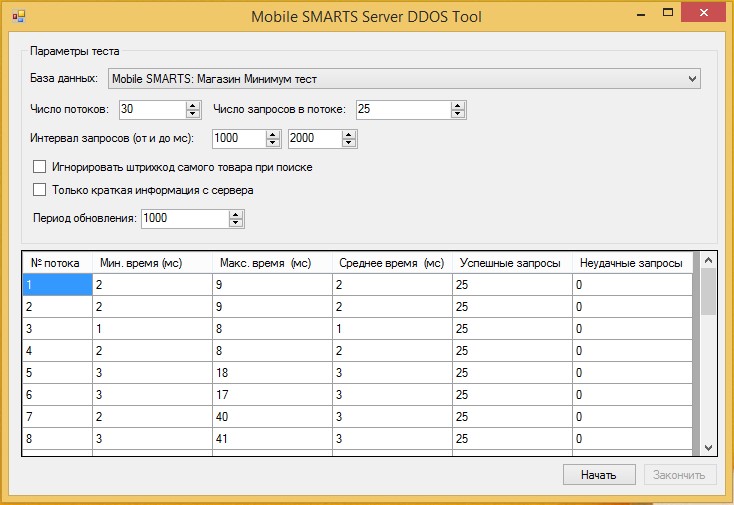The height and width of the screenshot is (505, 734).
Task: Click the Успешные запросы column header
Action: tap(512, 263)
